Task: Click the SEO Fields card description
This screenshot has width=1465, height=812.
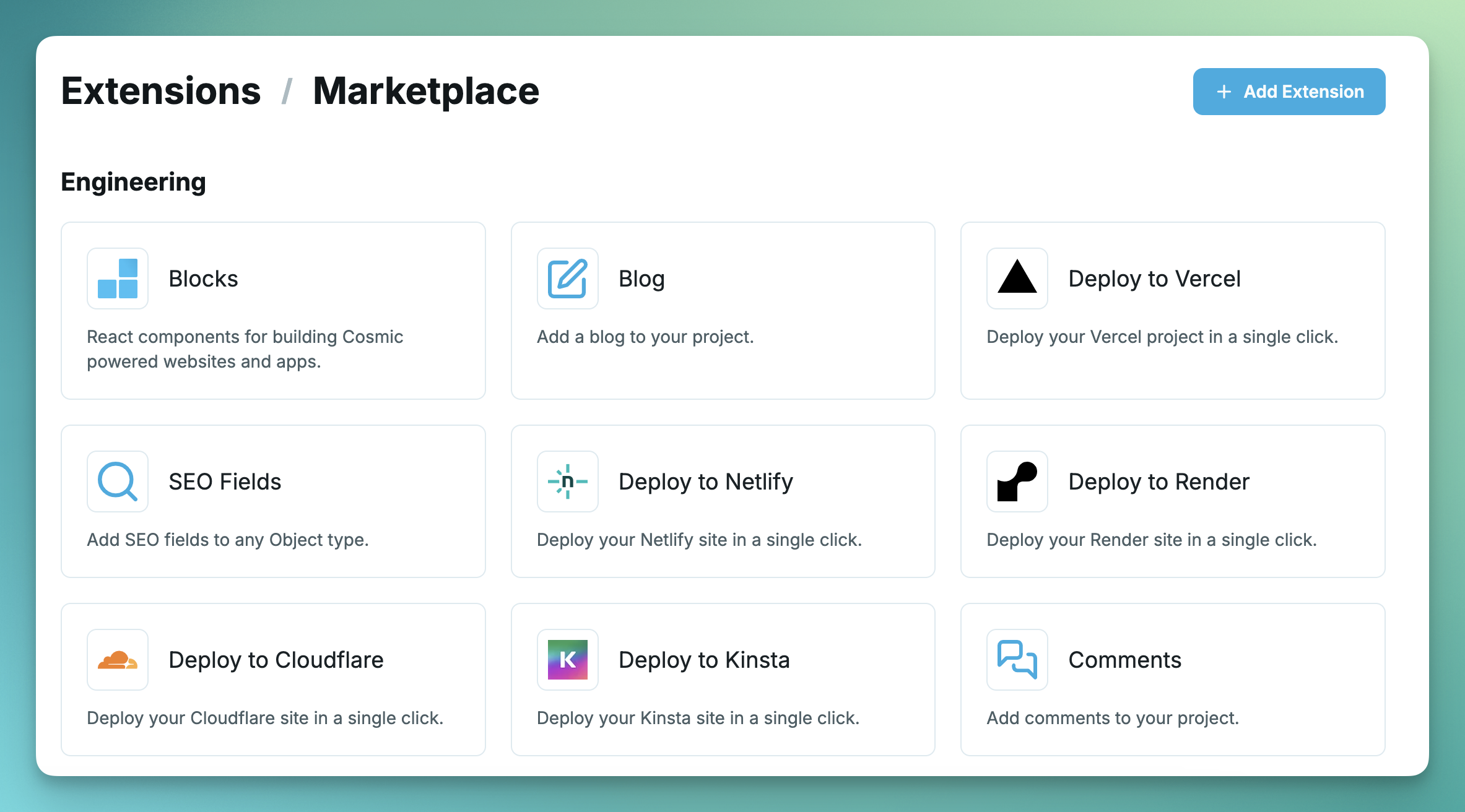Action: 227,540
